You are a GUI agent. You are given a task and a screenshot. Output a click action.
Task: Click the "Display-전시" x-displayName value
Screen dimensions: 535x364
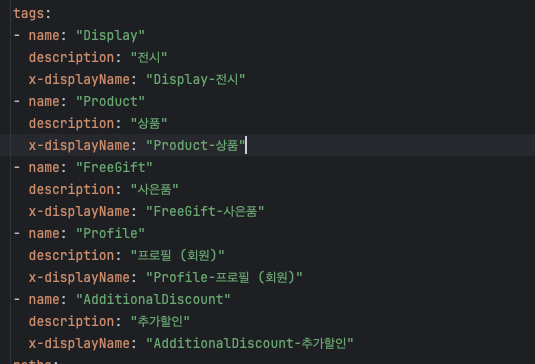click(x=196, y=79)
